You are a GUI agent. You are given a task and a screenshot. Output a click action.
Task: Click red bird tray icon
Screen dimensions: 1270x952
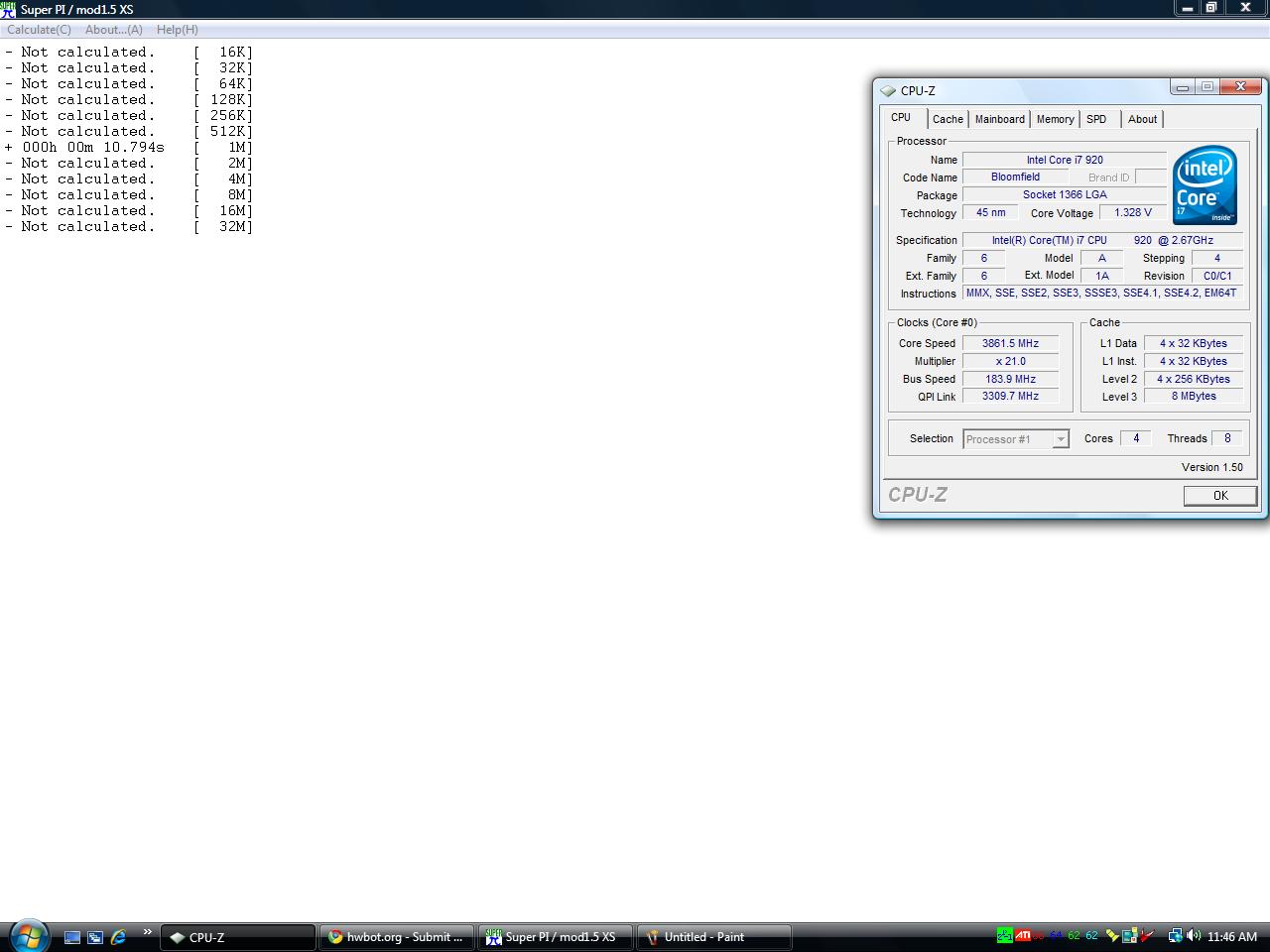click(1147, 935)
